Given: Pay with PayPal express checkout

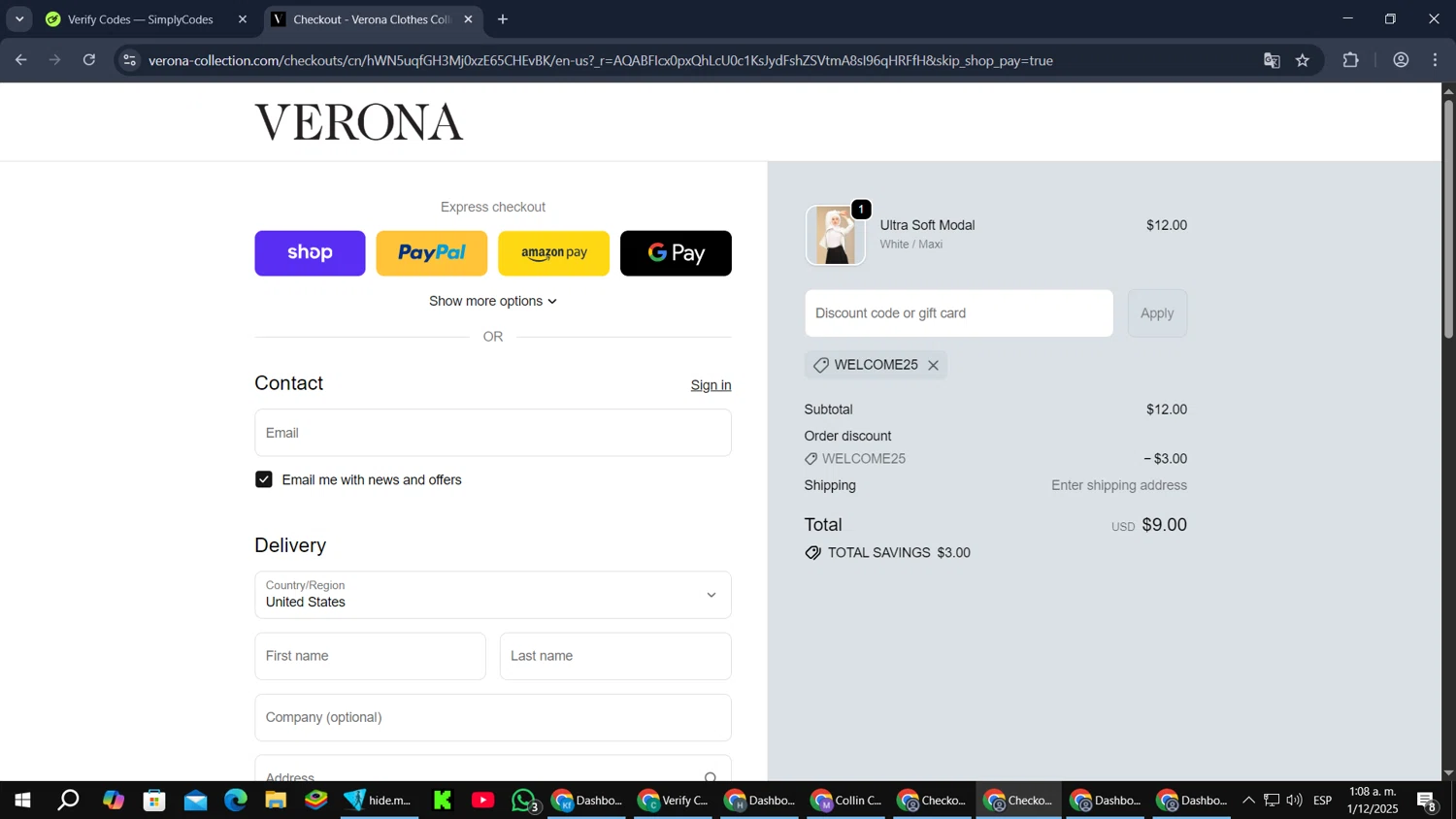Looking at the screenshot, I should point(432,253).
